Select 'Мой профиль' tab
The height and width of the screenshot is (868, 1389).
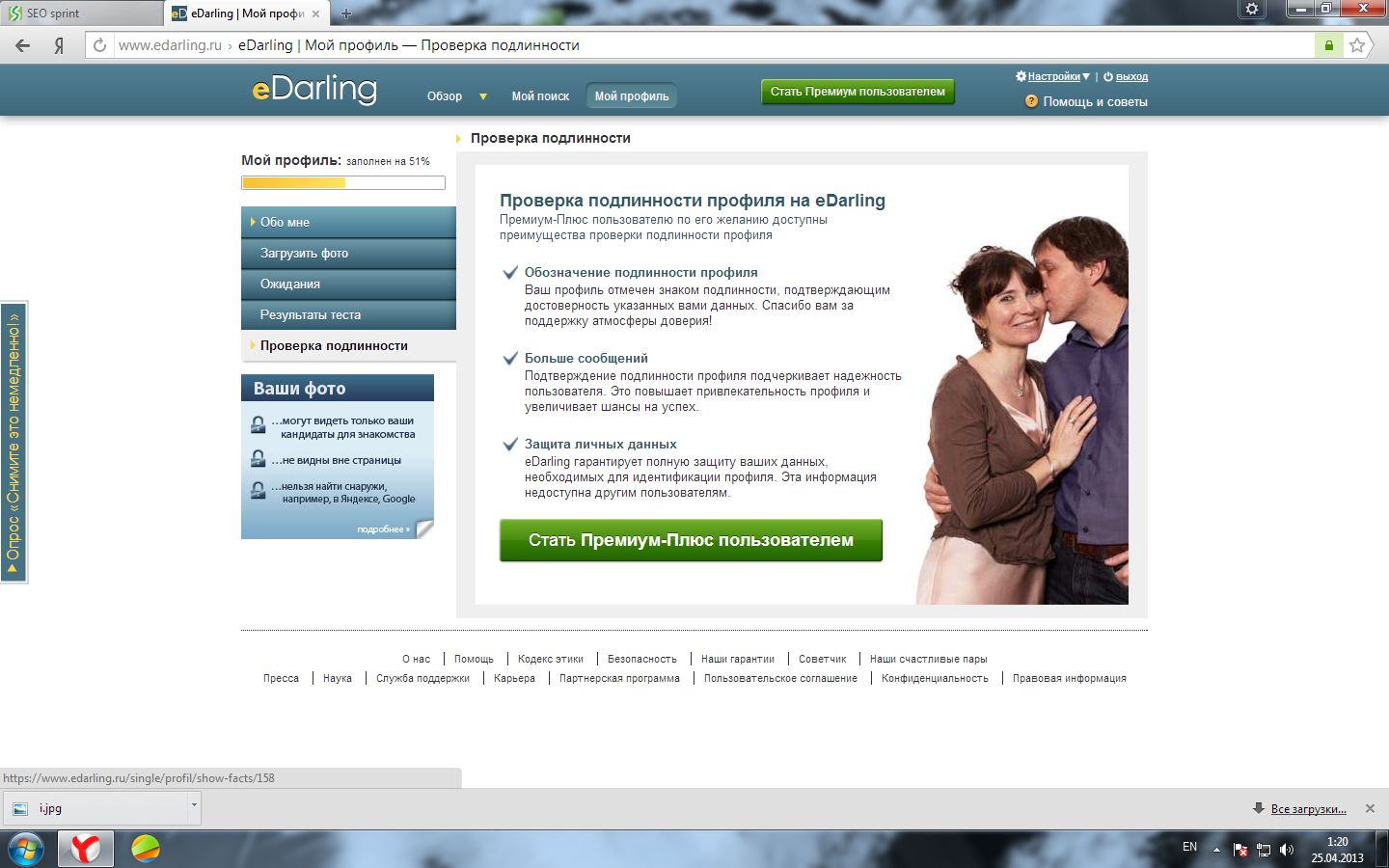point(632,96)
